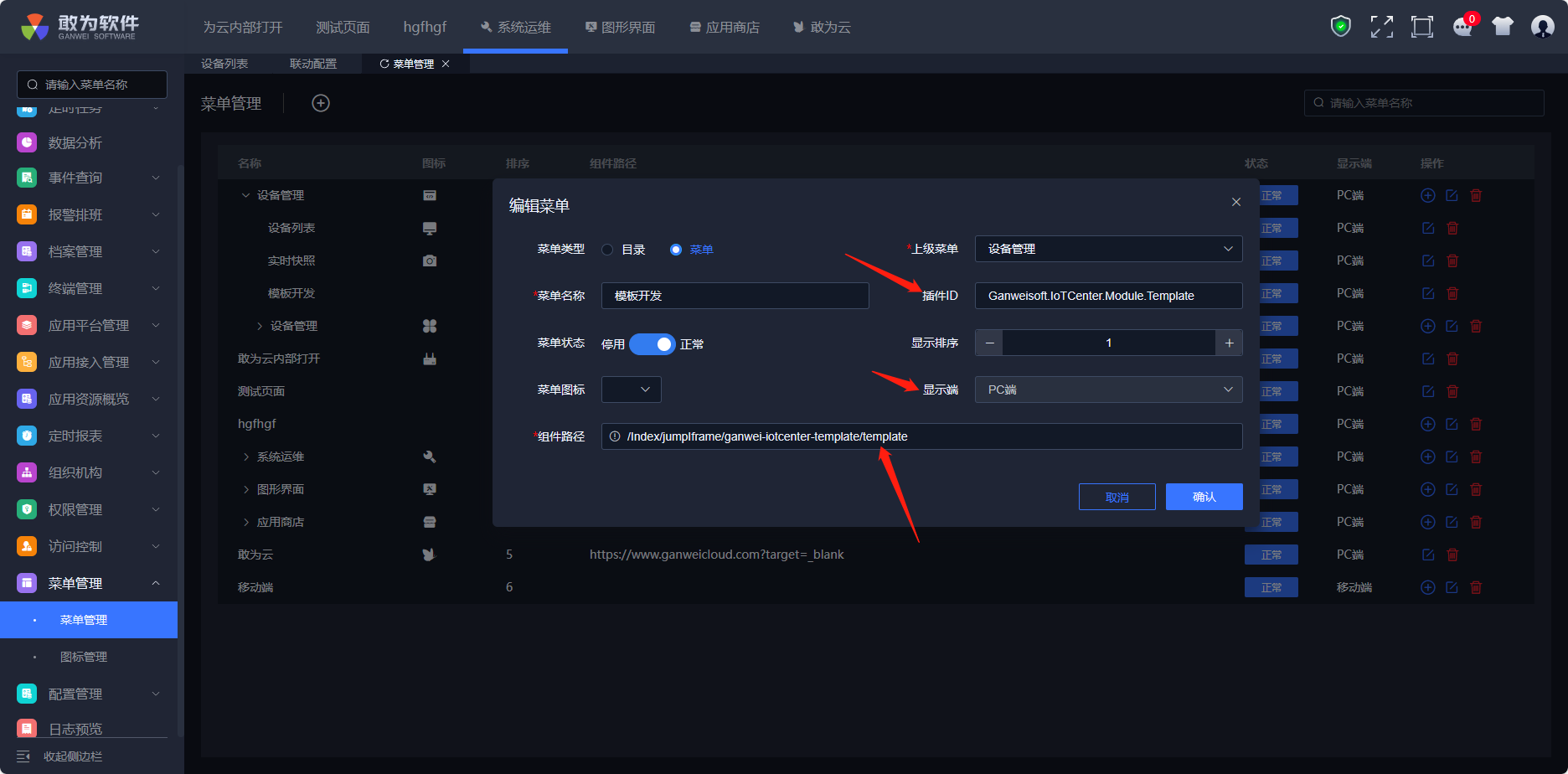Enter fullscreen with the expand arrows icon
The height and width of the screenshot is (774, 1568).
pos(1381,27)
